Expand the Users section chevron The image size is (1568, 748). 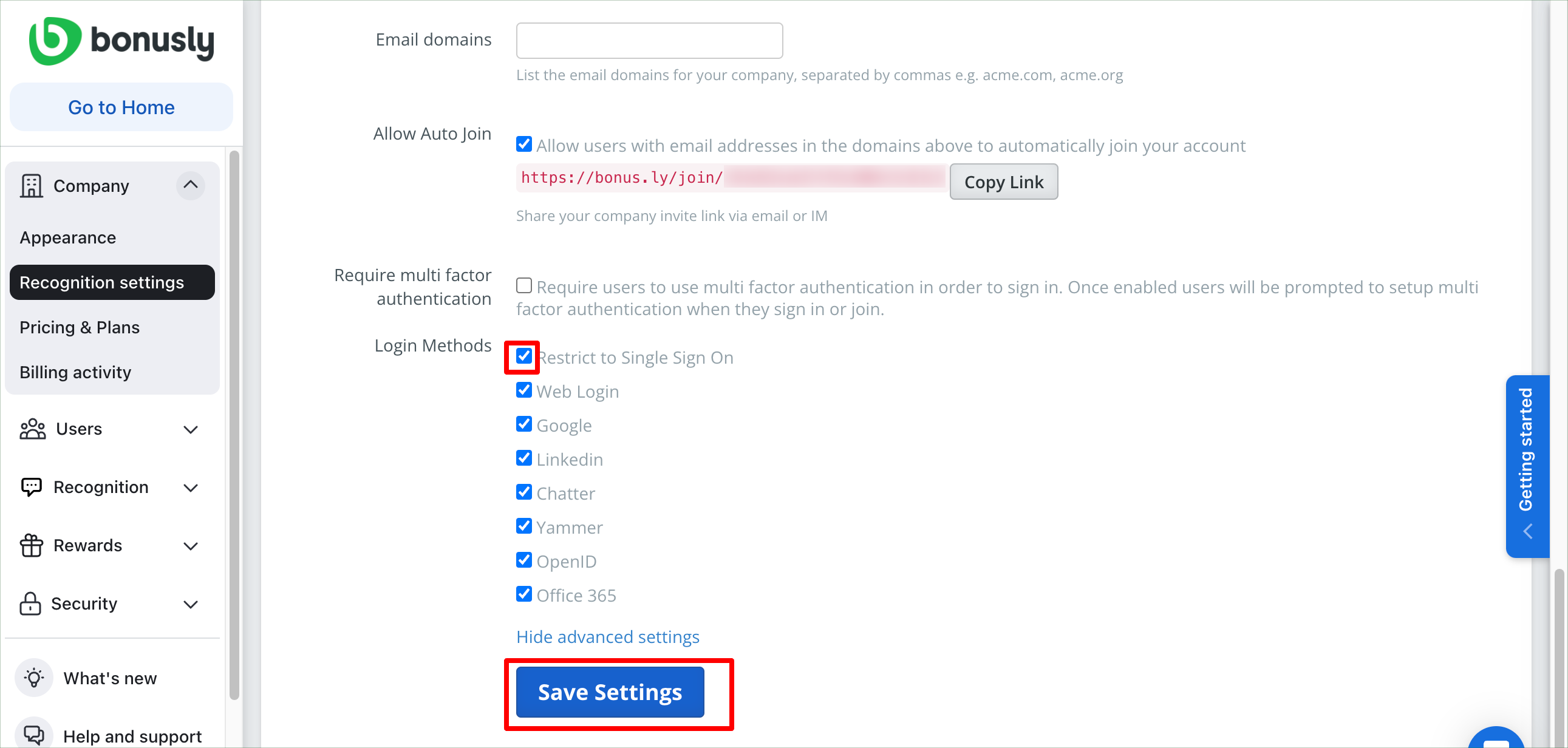tap(191, 430)
